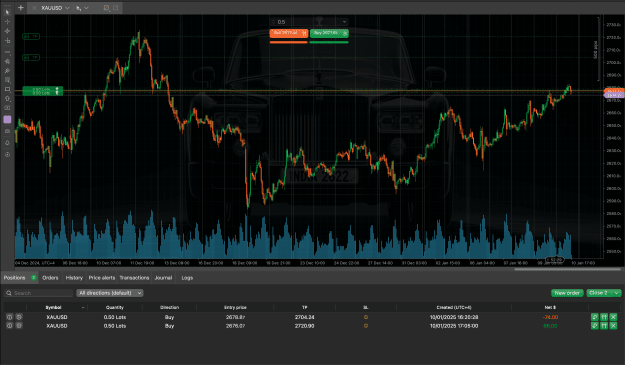Expand the Close 2 dropdown arrow
625x365 pixels.
(x=617, y=293)
